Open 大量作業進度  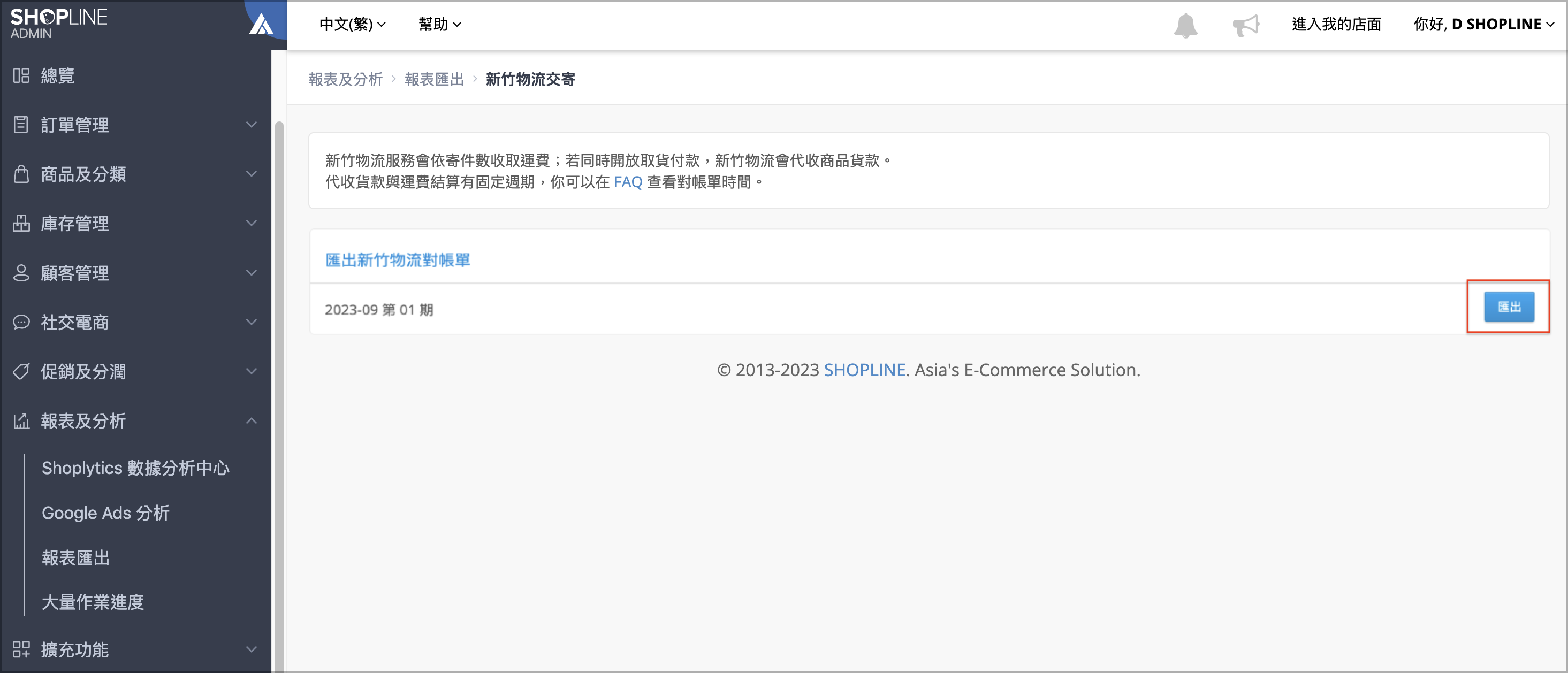[93, 602]
